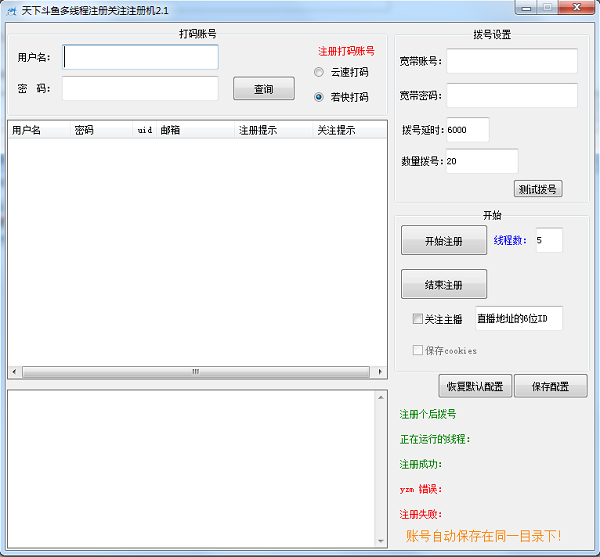Image resolution: width=600 pixels, height=557 pixels.
Task: Click the horizontal scrollbar left arrow
Action: tap(15, 372)
